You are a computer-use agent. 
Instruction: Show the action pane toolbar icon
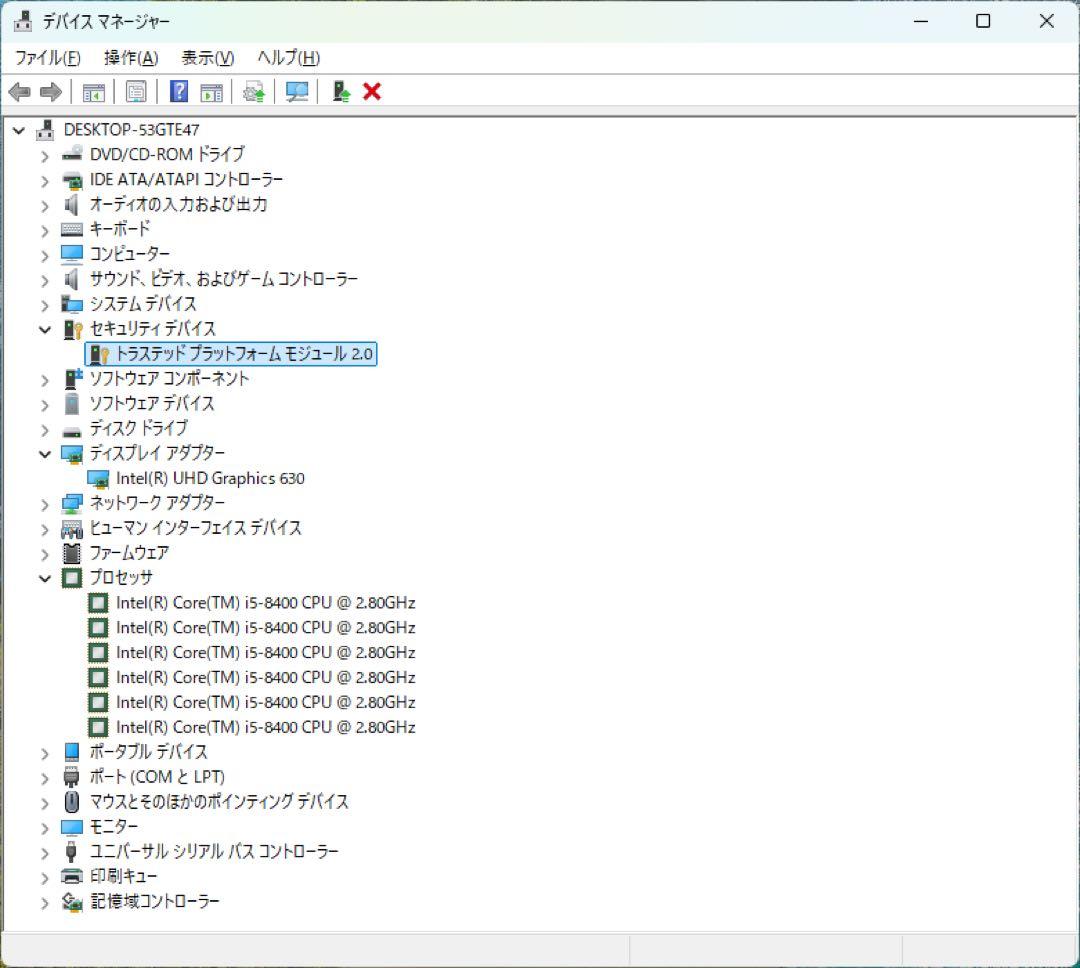tap(210, 91)
